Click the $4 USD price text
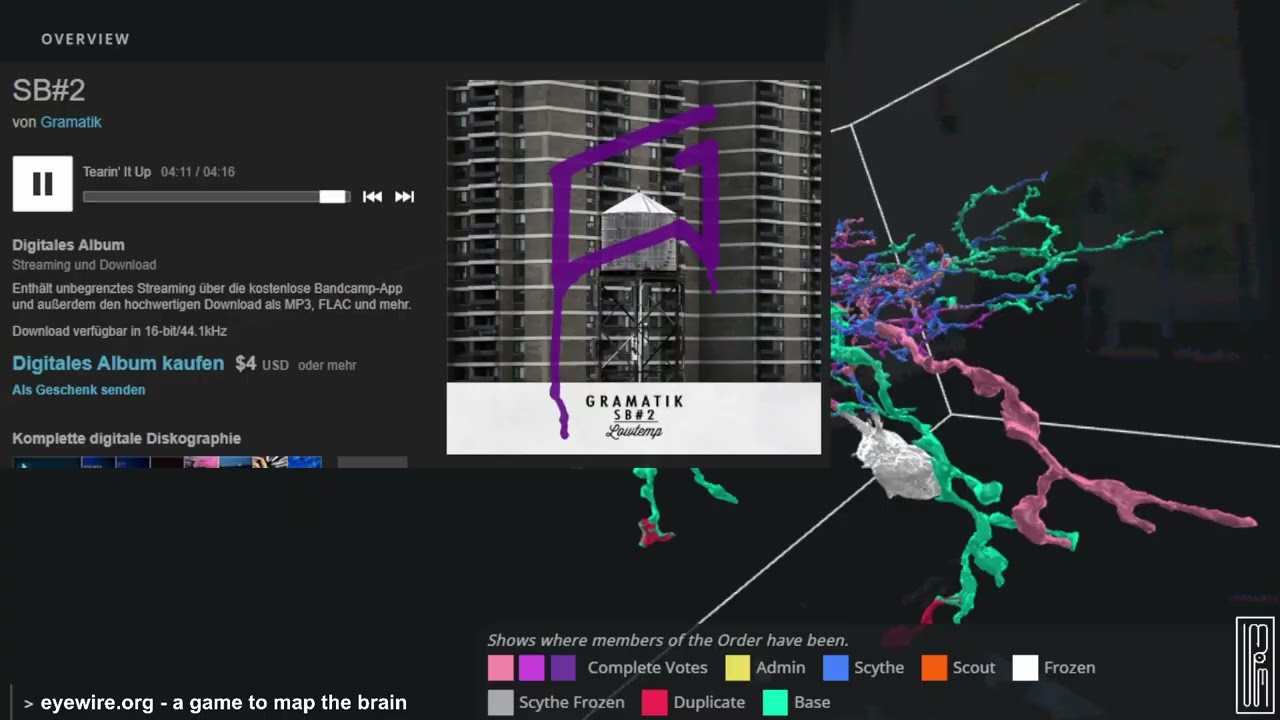This screenshot has width=1280, height=720. click(x=262, y=364)
